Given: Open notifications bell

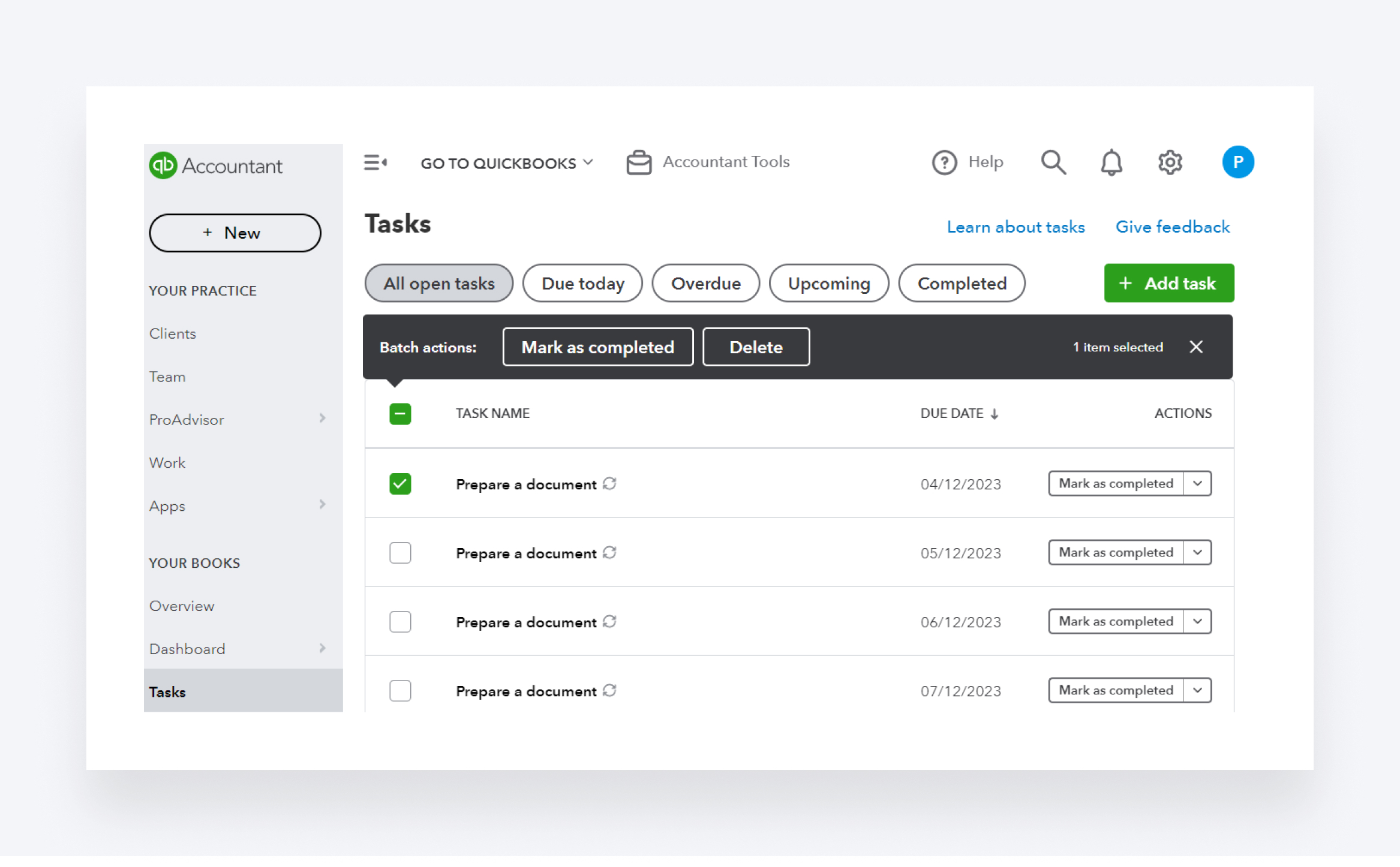Looking at the screenshot, I should click(1111, 162).
